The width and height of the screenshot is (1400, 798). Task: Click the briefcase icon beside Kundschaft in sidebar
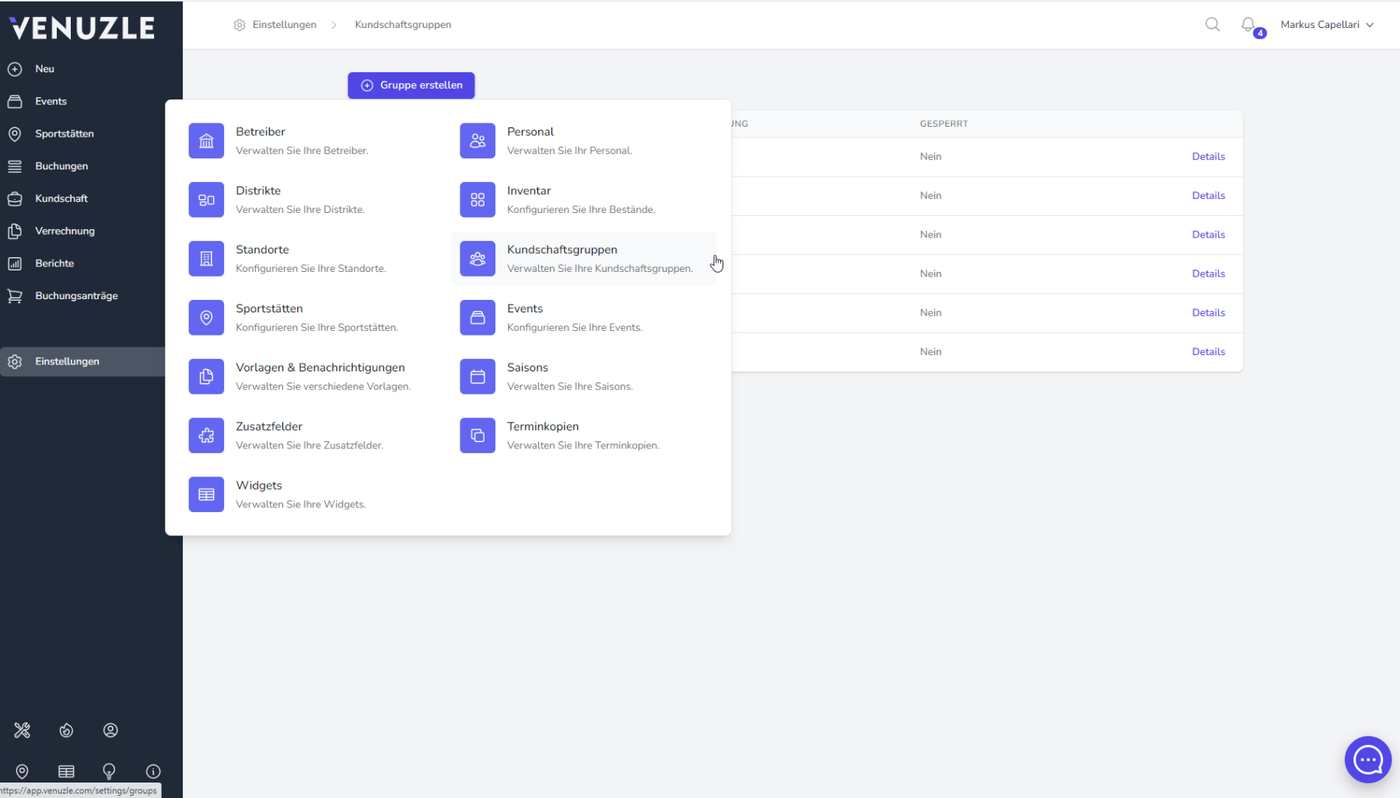(15, 199)
